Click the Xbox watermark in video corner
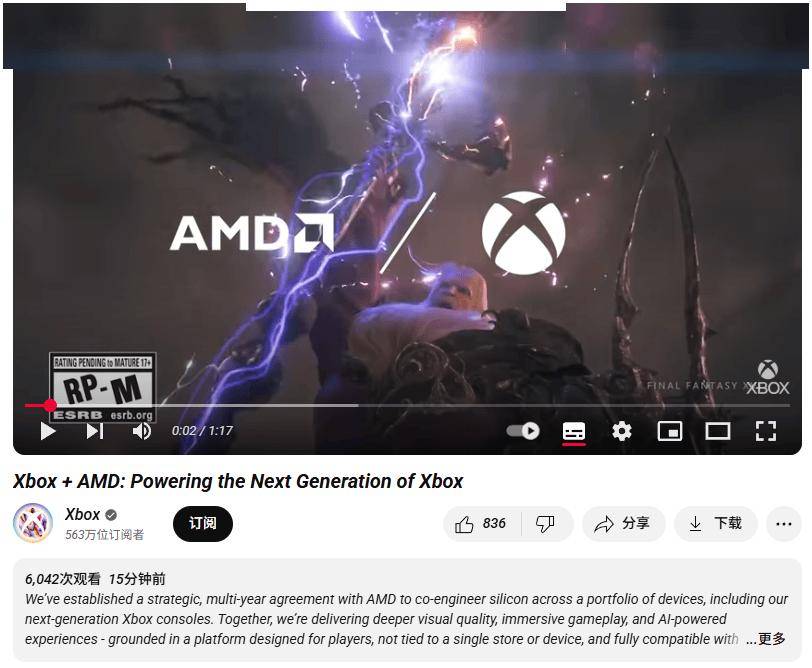The image size is (812, 668). pyautogui.click(x=767, y=378)
